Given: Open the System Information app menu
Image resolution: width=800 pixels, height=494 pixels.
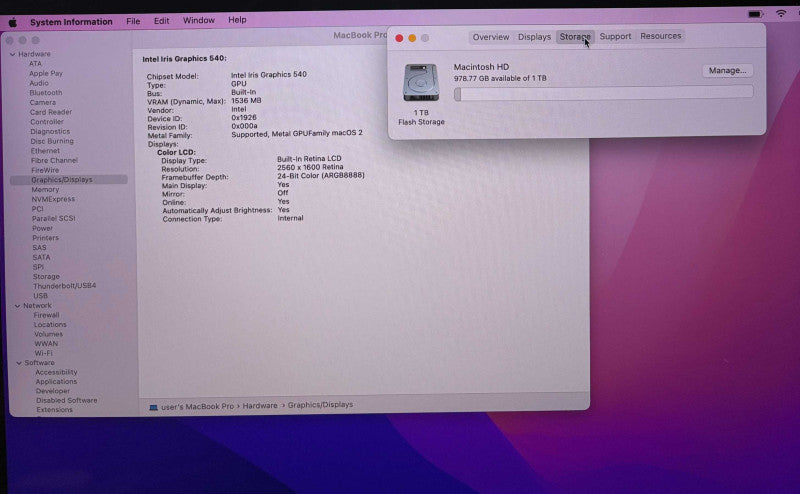Looking at the screenshot, I should pyautogui.click(x=71, y=22).
